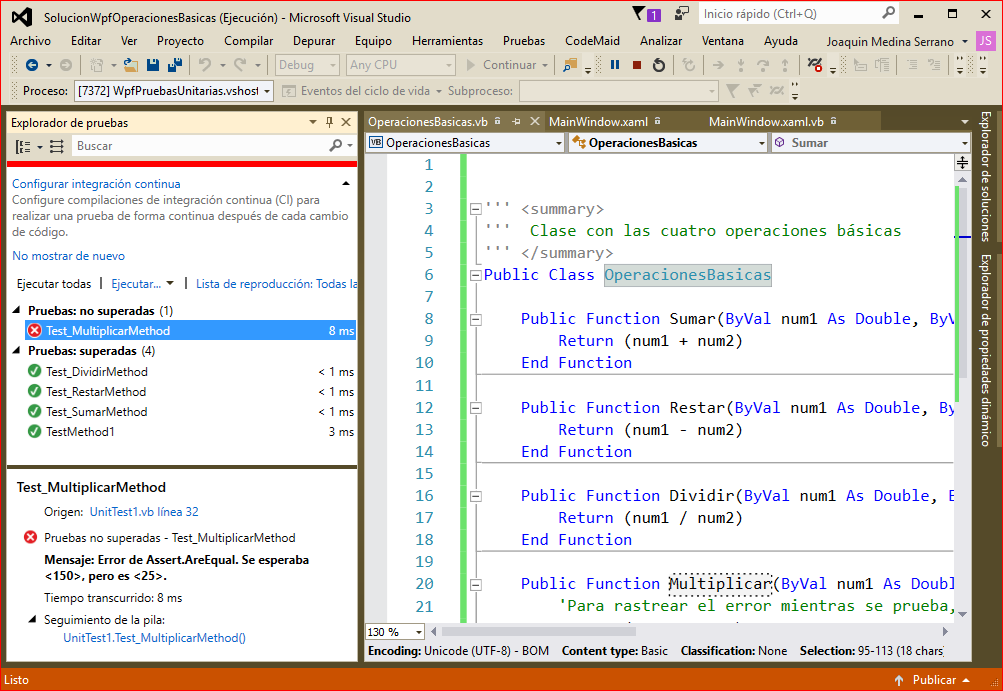Close the Explorador de pruebas panel
The width and height of the screenshot is (1003, 691).
pos(346,122)
